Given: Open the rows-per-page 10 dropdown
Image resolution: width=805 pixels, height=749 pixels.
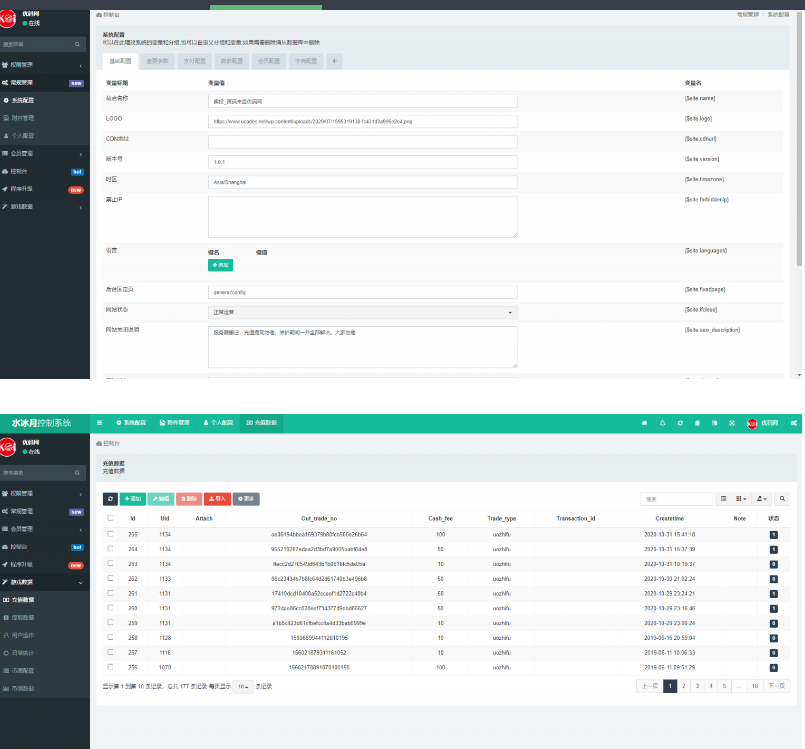Looking at the screenshot, I should pos(243,687).
